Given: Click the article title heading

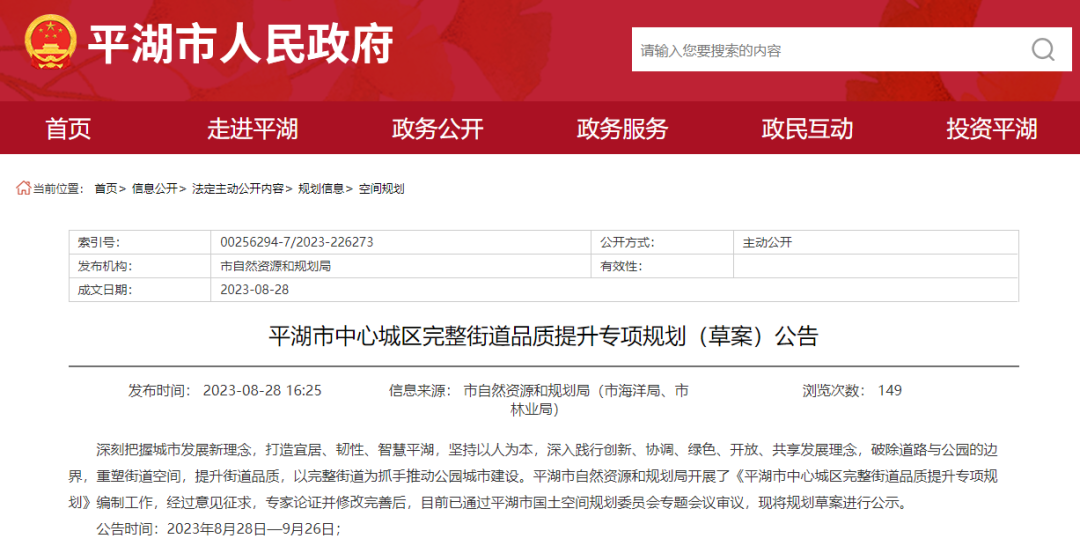Looking at the screenshot, I should click(x=543, y=336).
